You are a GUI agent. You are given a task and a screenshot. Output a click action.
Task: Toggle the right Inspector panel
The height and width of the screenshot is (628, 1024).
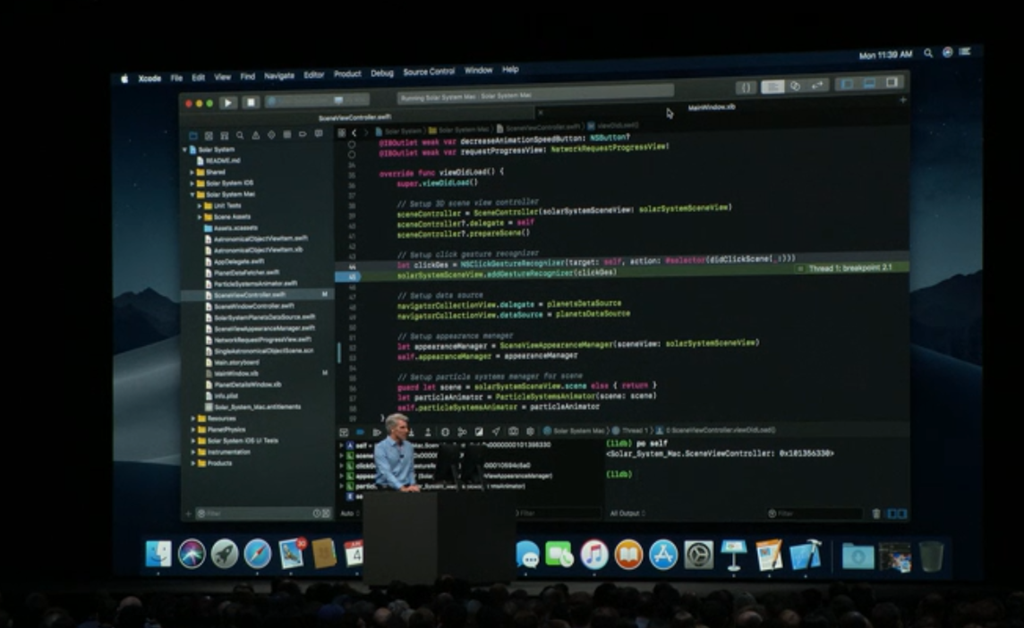pyautogui.click(x=892, y=83)
